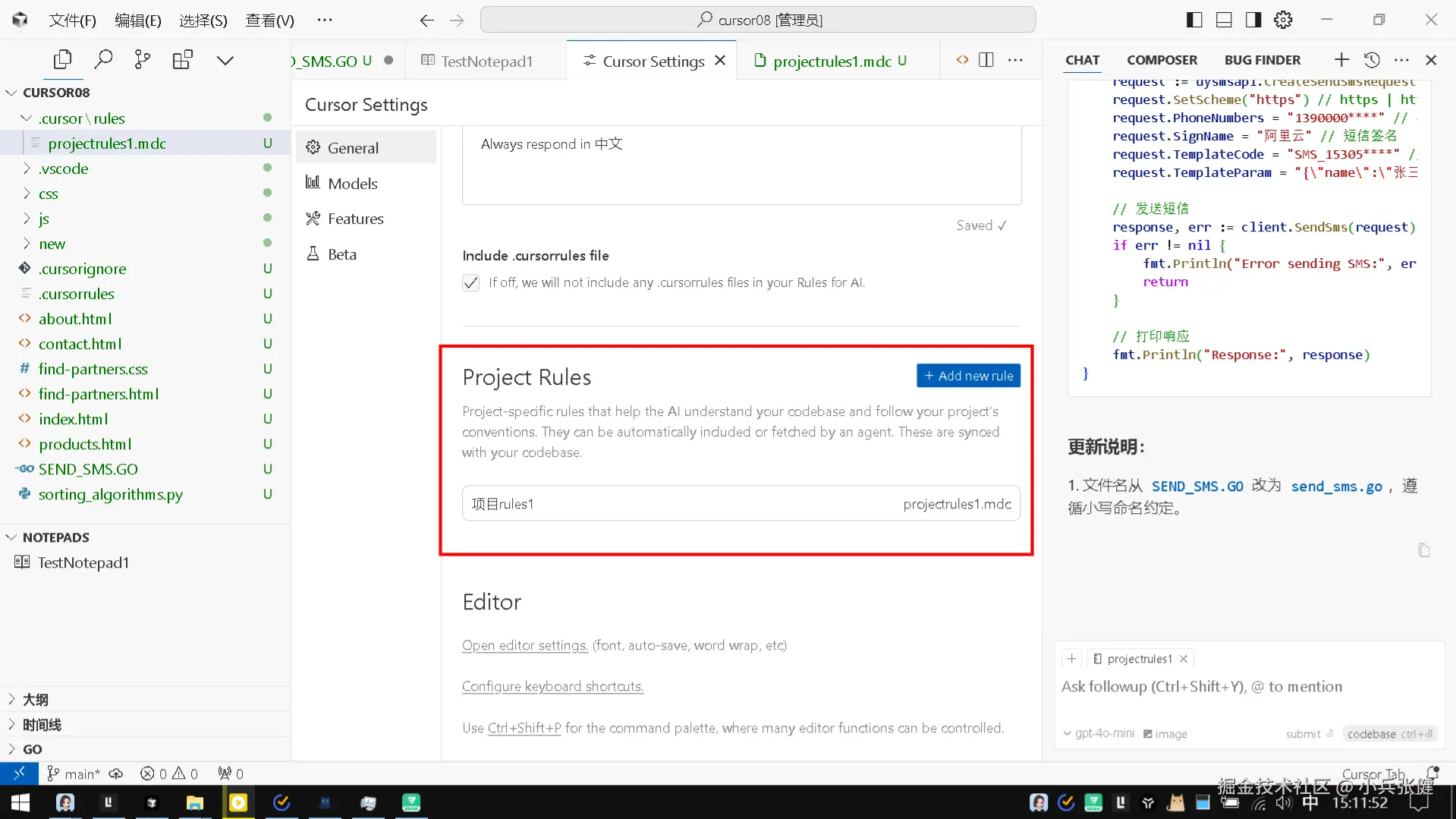Close the AI chat panel
Viewport: 1456px width, 819px height.
[x=1431, y=60]
